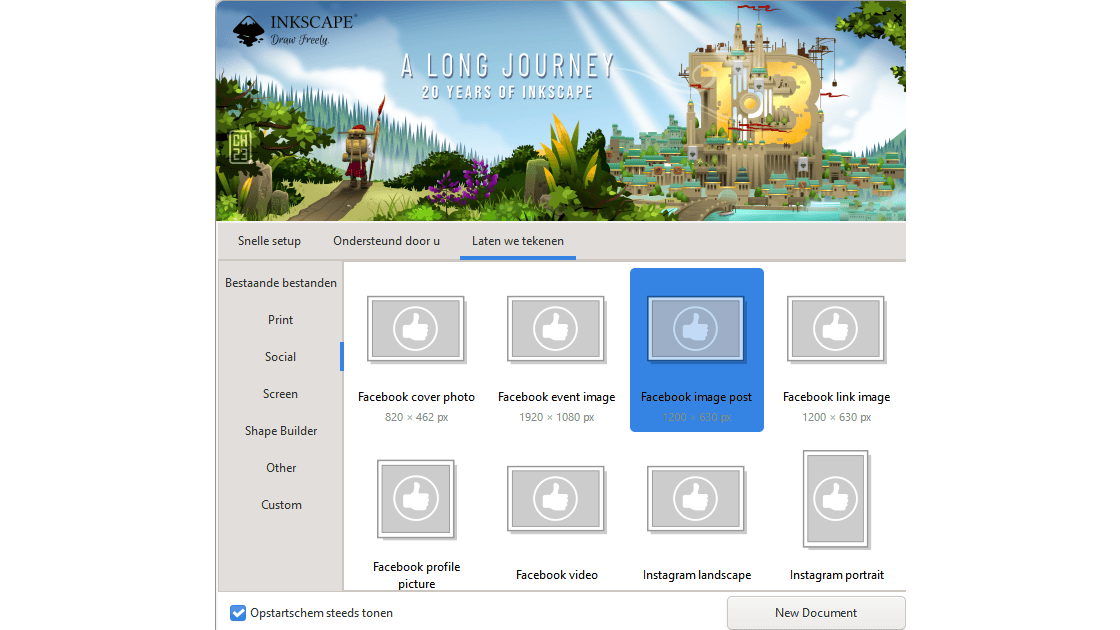Close the welcome dialog with the X
1120x630 pixels.
(x=897, y=18)
